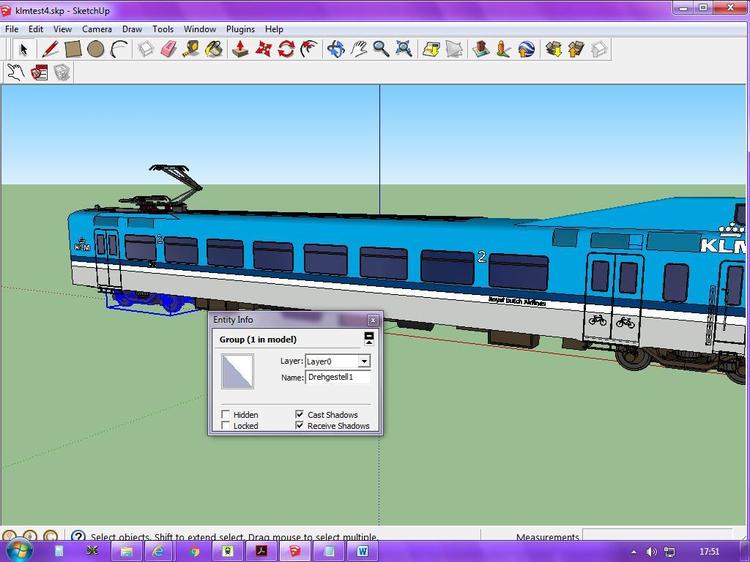Viewport: 750px width, 562px height.
Task: Open the Plugins menu
Action: click(x=241, y=29)
